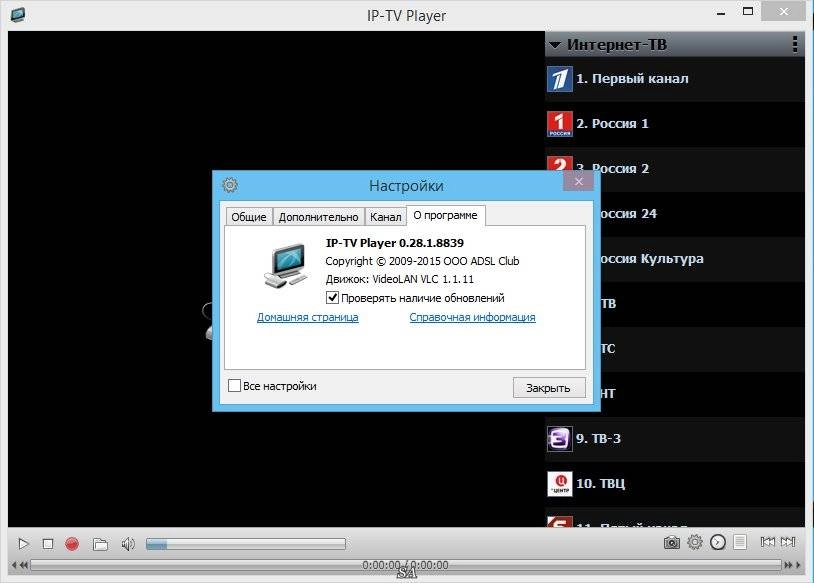The image size is (814, 583).
Task: Open file using the folder icon
Action: (x=100, y=544)
